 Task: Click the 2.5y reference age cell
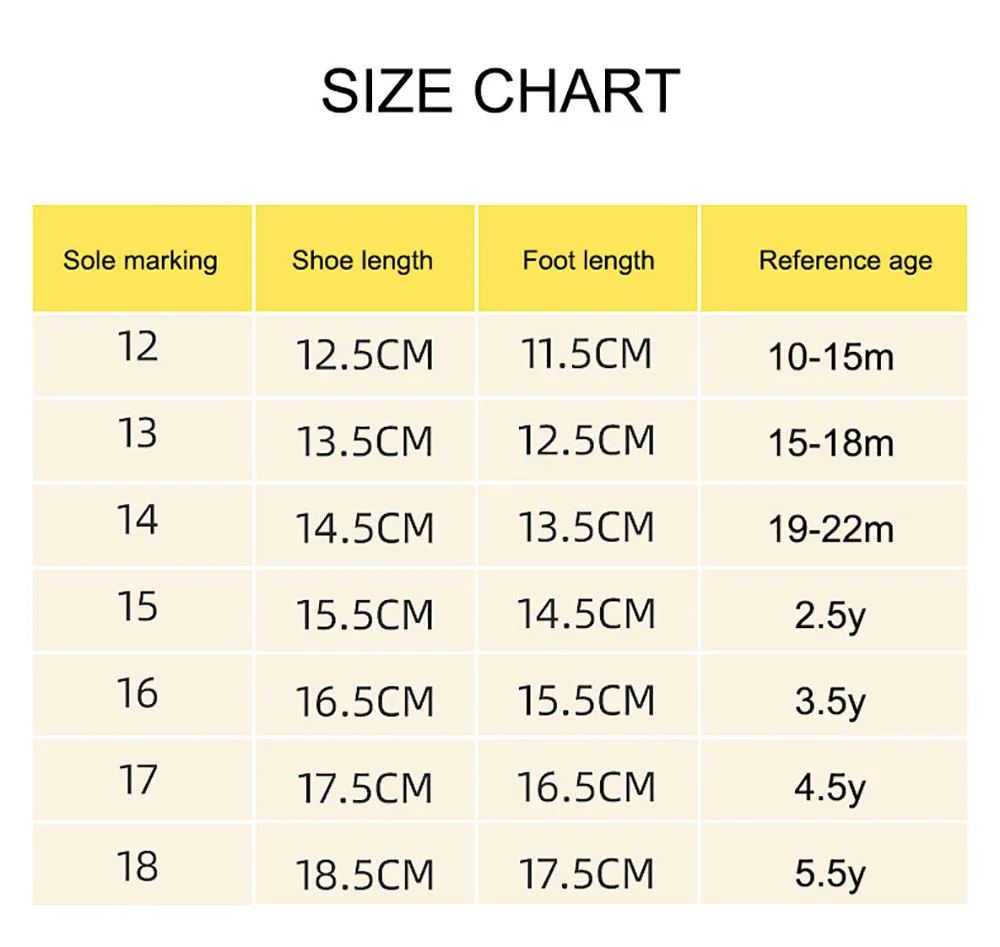pyautogui.click(x=830, y=615)
